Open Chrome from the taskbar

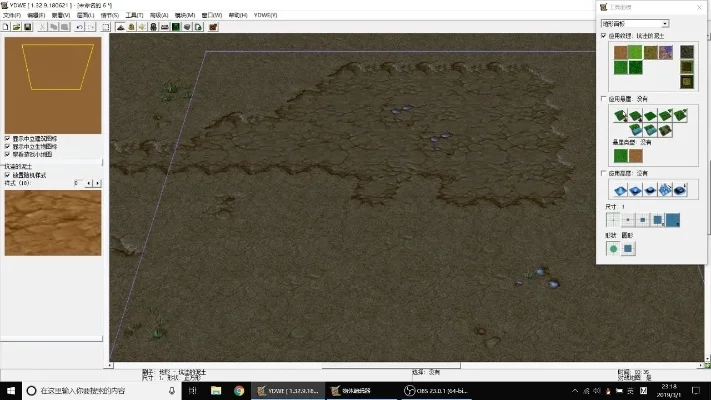[x=239, y=390]
